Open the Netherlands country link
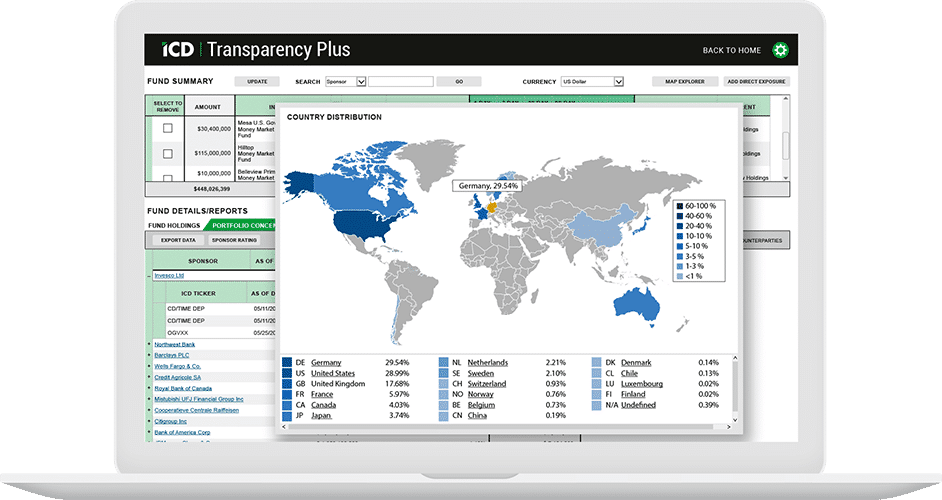The width and height of the screenshot is (942, 500). click(488, 362)
